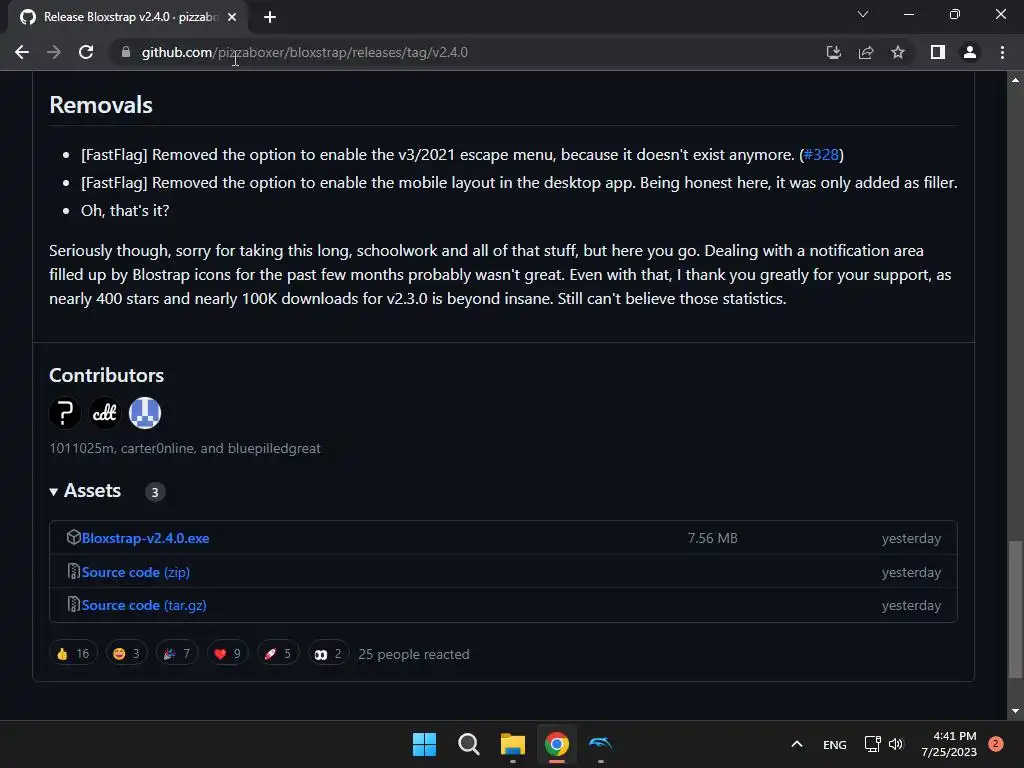Viewport: 1024px width, 768px height.
Task: Open the Windows Start menu
Action: (x=424, y=744)
